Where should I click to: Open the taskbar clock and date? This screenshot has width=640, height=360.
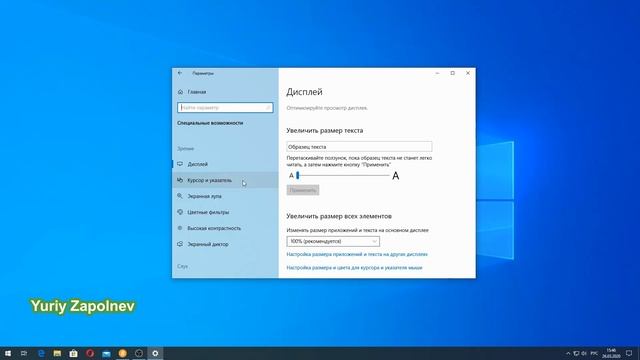611,353
